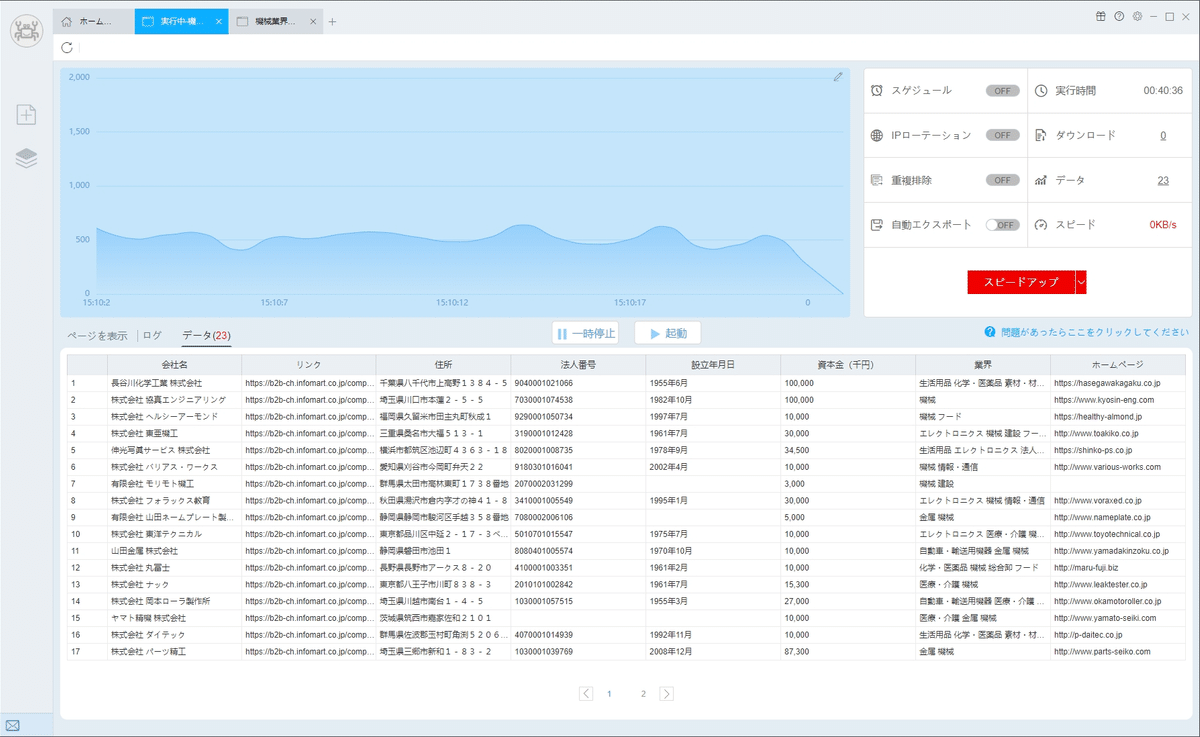Image resolution: width=1200 pixels, height=737 pixels.
Task: Toggle the IPローテーション OFF switch
Action: click(x=1002, y=135)
